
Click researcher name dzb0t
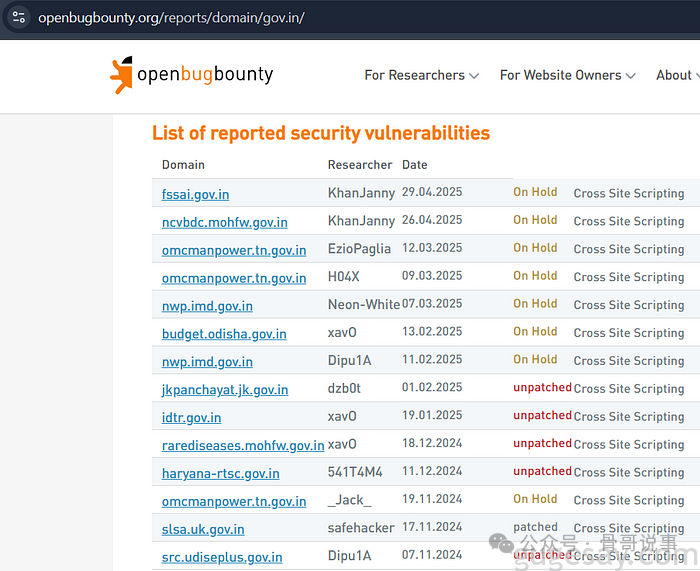(344, 388)
